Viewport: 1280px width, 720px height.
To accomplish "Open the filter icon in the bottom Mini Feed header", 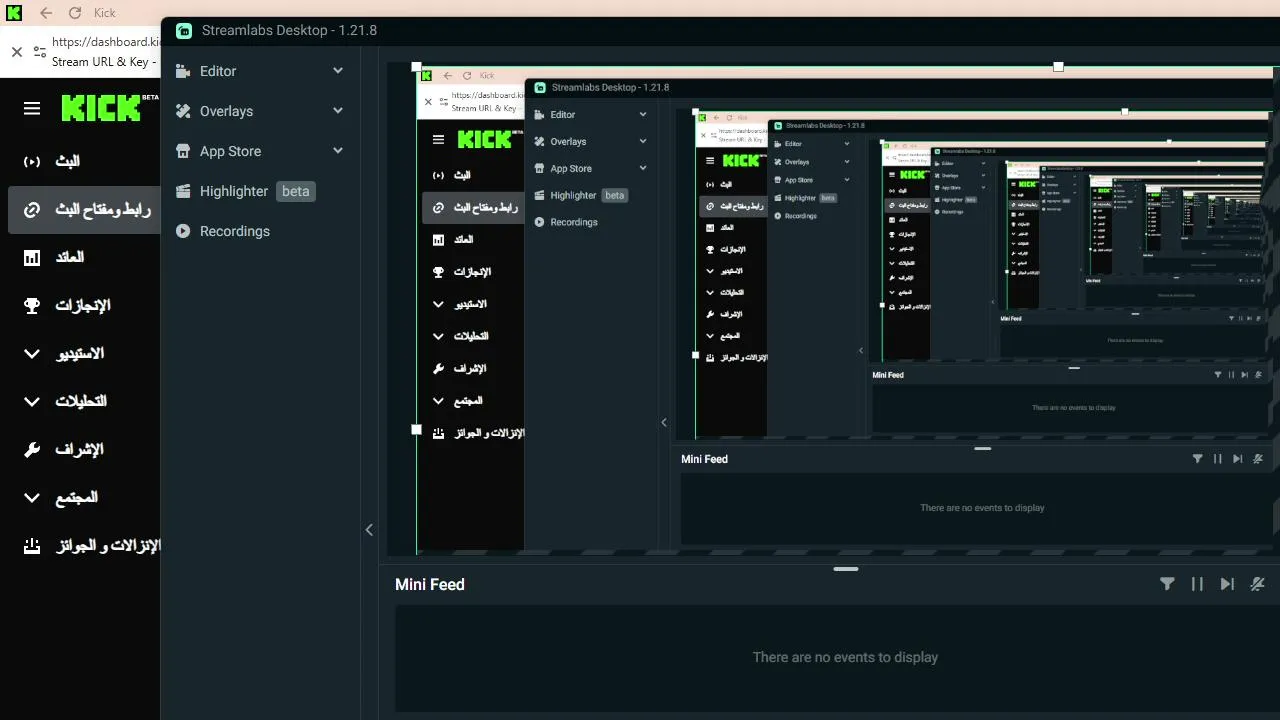I will (1167, 584).
